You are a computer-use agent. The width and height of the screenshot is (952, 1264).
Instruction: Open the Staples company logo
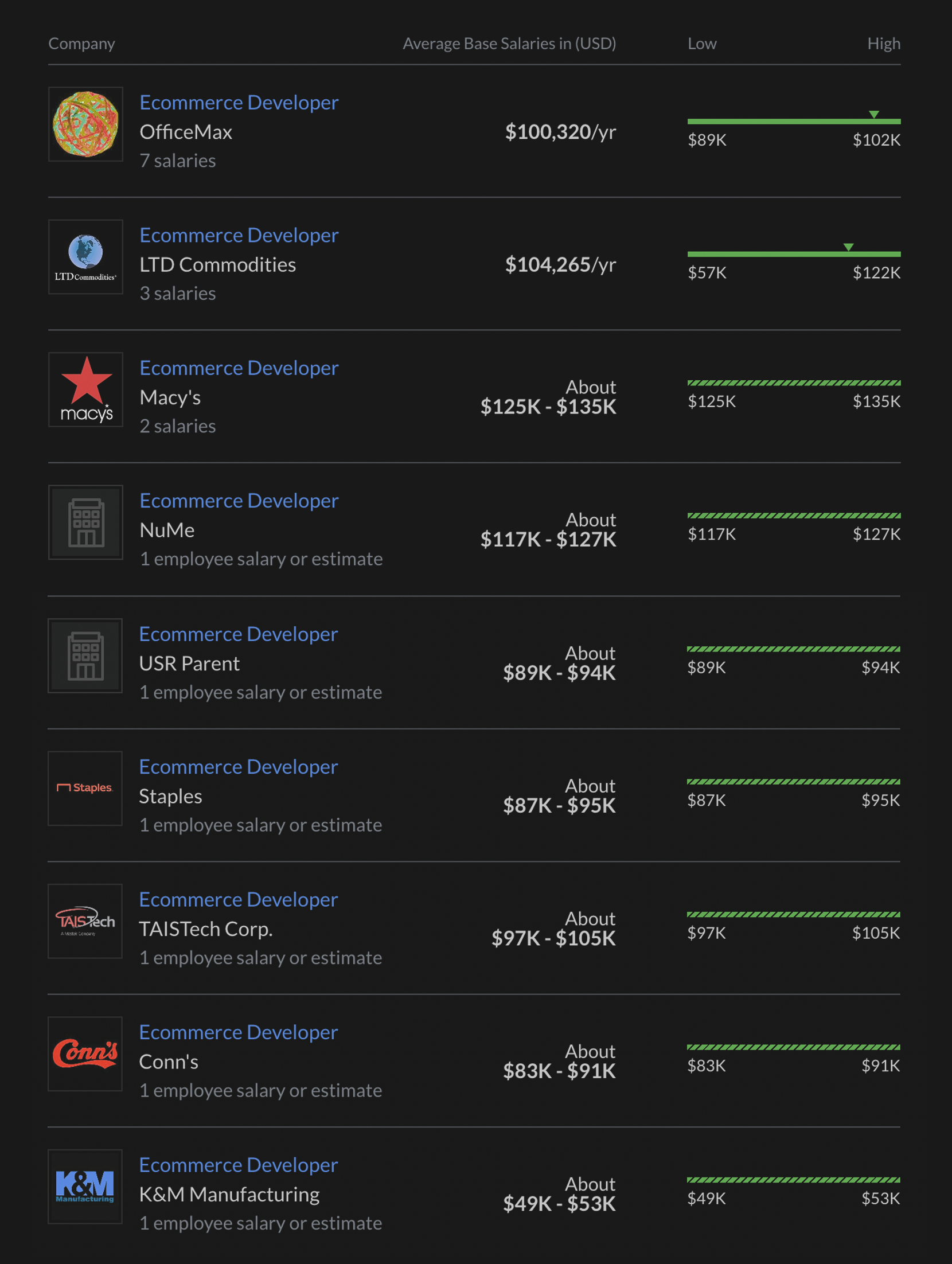click(85, 788)
